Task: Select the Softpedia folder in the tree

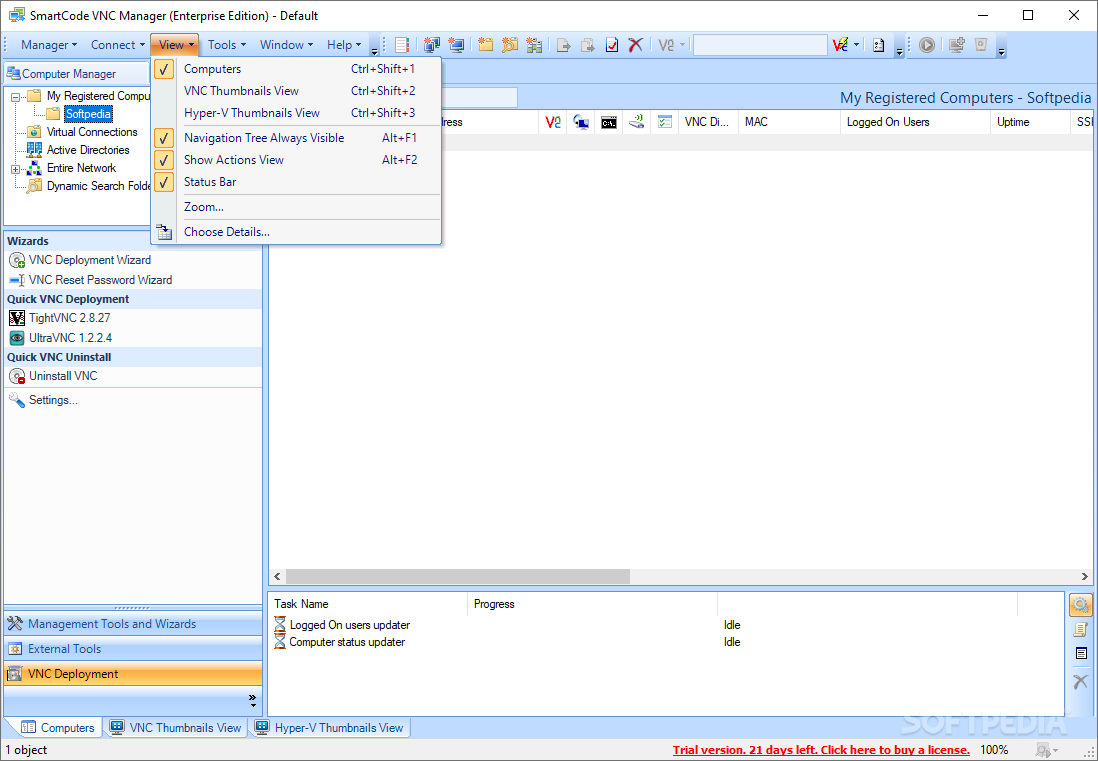Action: [88, 114]
